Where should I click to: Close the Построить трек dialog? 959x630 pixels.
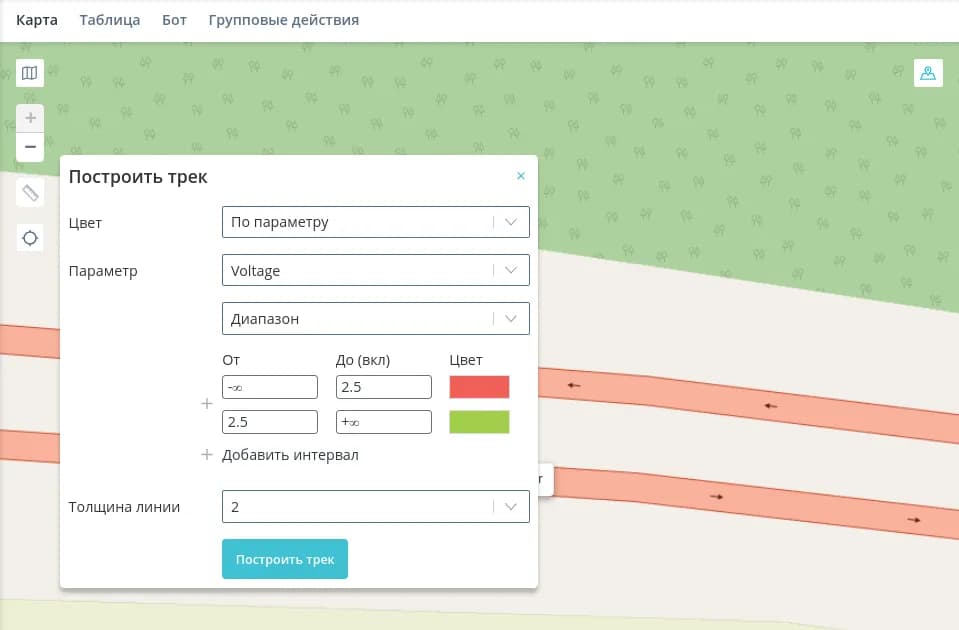pos(520,176)
